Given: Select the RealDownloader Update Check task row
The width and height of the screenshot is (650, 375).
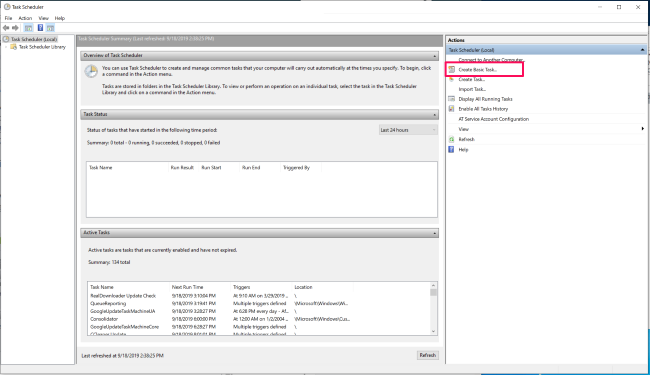Looking at the screenshot, I should 259,296.
